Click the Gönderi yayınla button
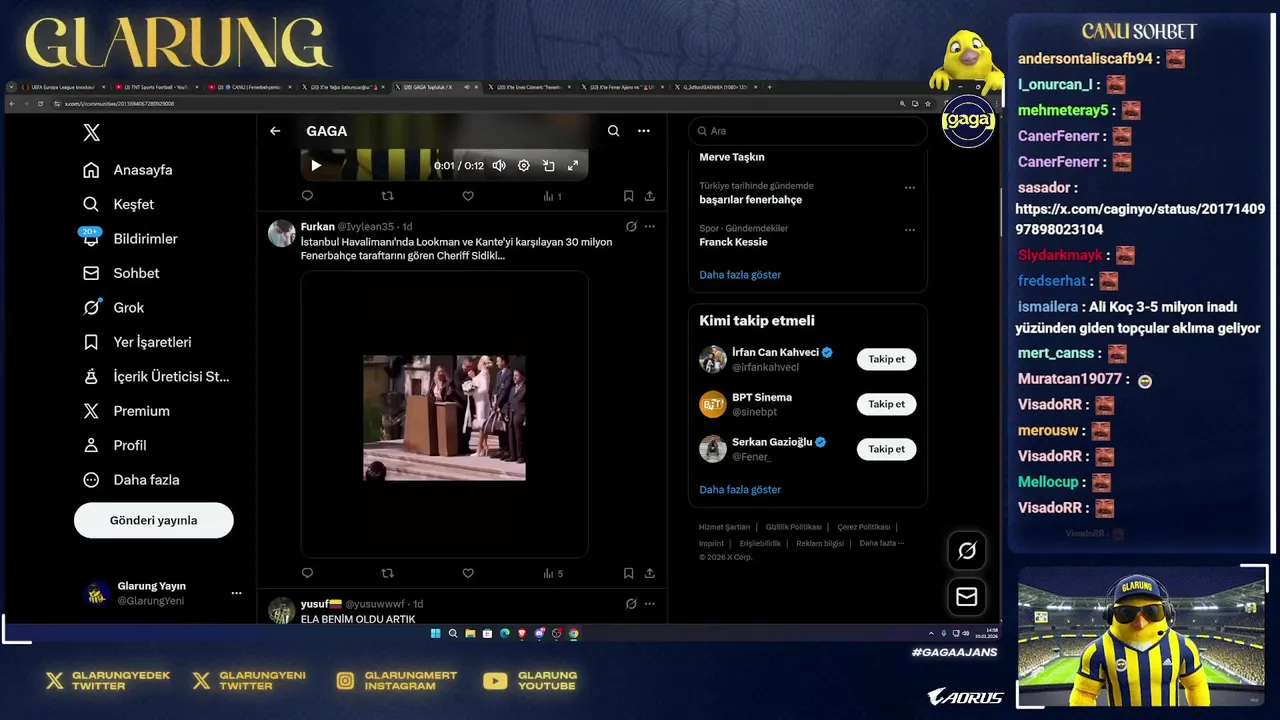Screen dimensions: 1280x720 pos(154,520)
